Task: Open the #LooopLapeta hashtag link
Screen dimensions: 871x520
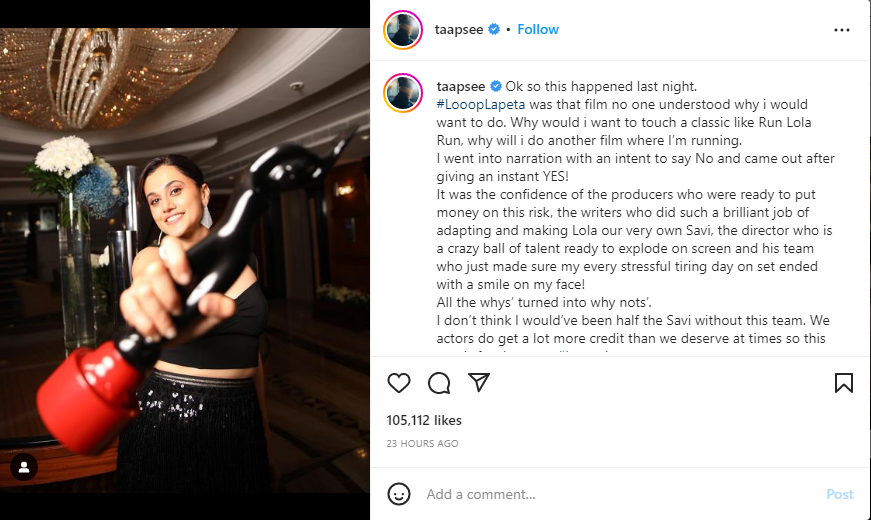Action: pyautogui.click(x=479, y=104)
